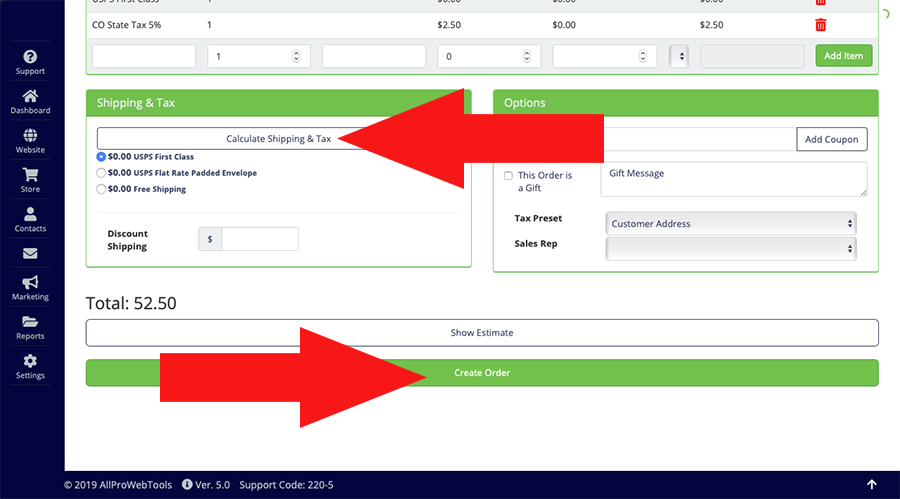Open the envelope mail icon in sidebar
This screenshot has height=499, width=900.
coord(30,253)
